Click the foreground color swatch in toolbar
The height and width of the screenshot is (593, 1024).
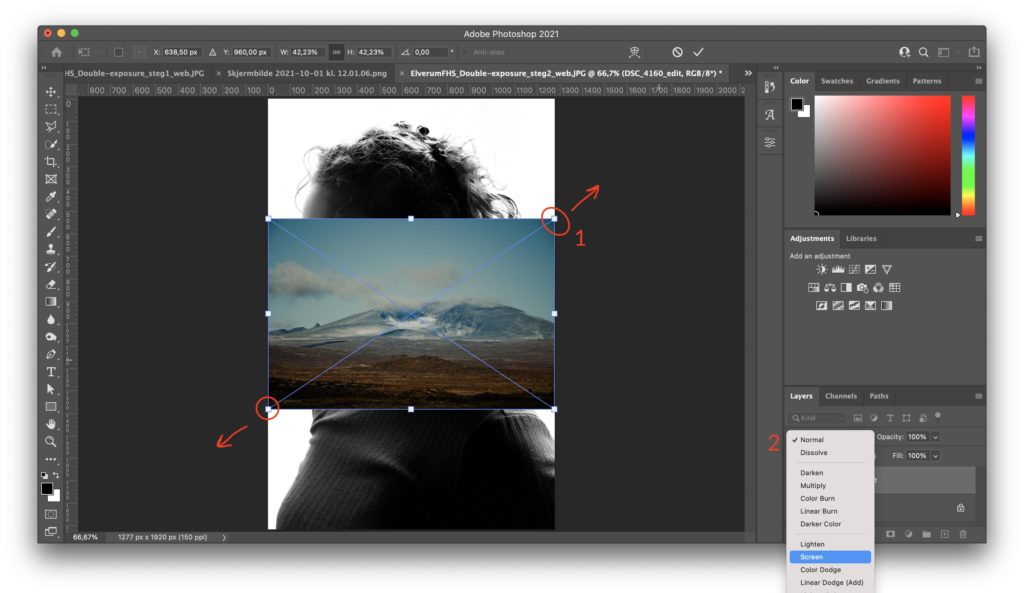47,489
